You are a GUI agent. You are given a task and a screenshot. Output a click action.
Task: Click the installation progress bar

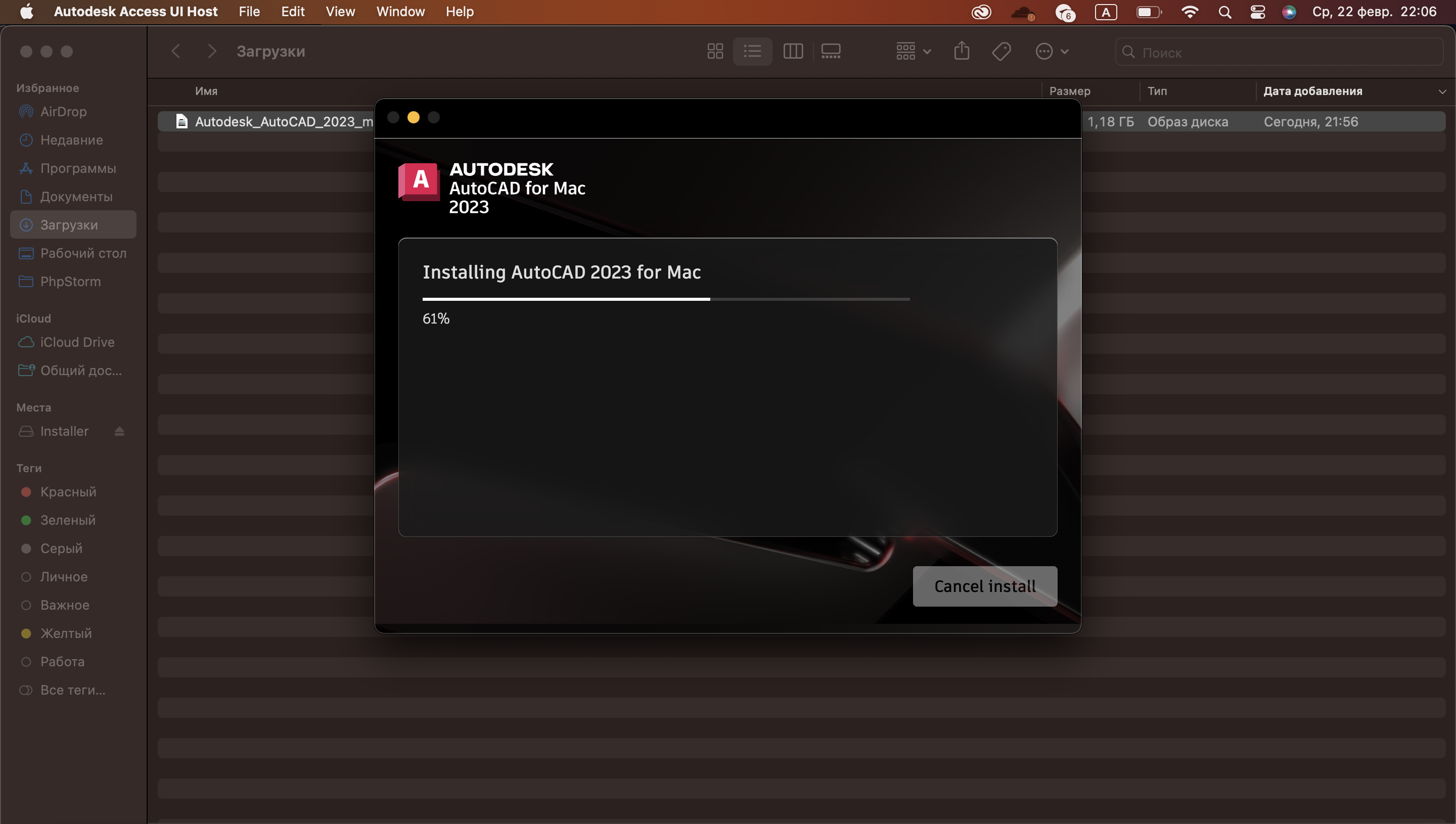pyautogui.click(x=665, y=299)
